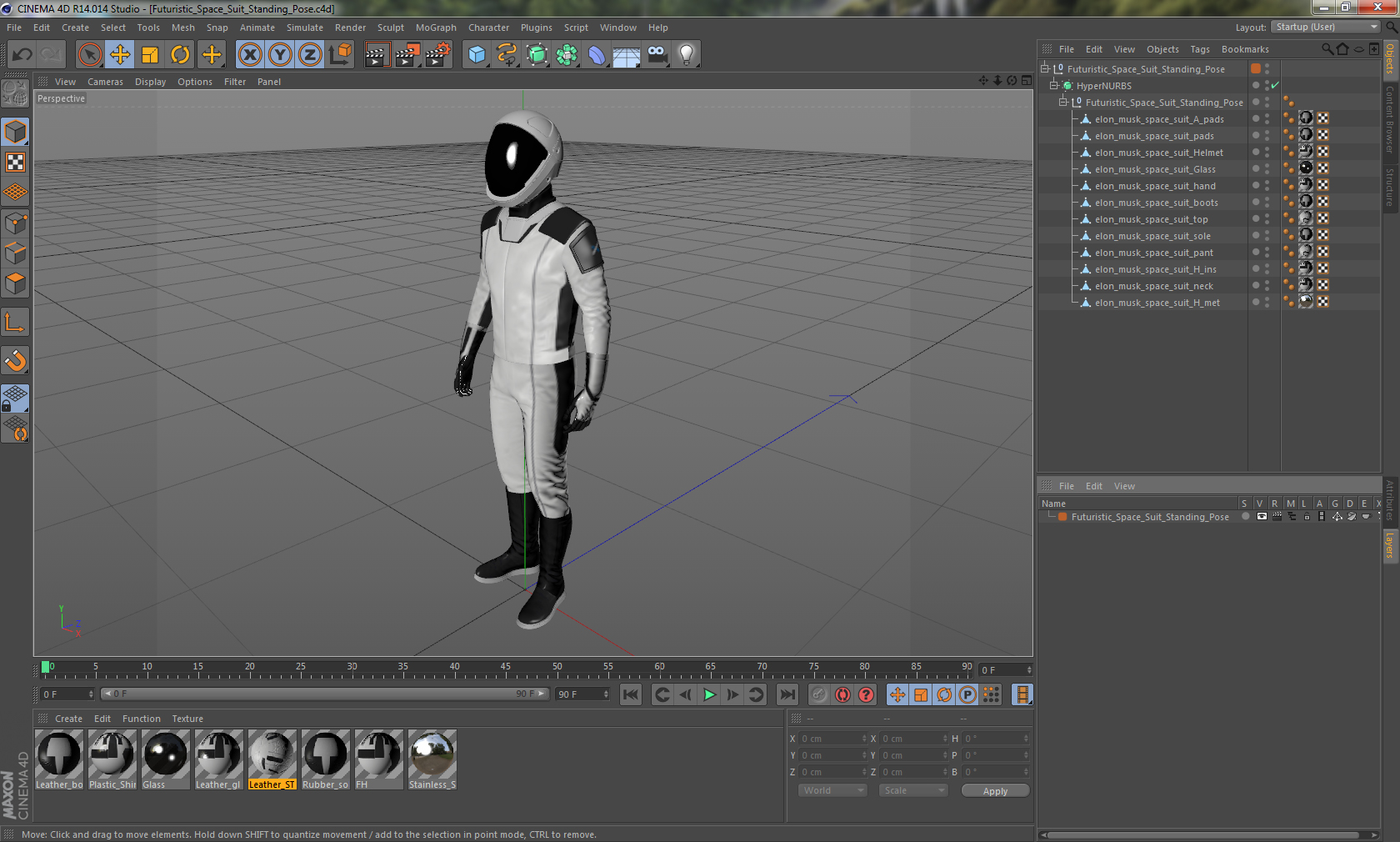Render the active view

[x=377, y=55]
